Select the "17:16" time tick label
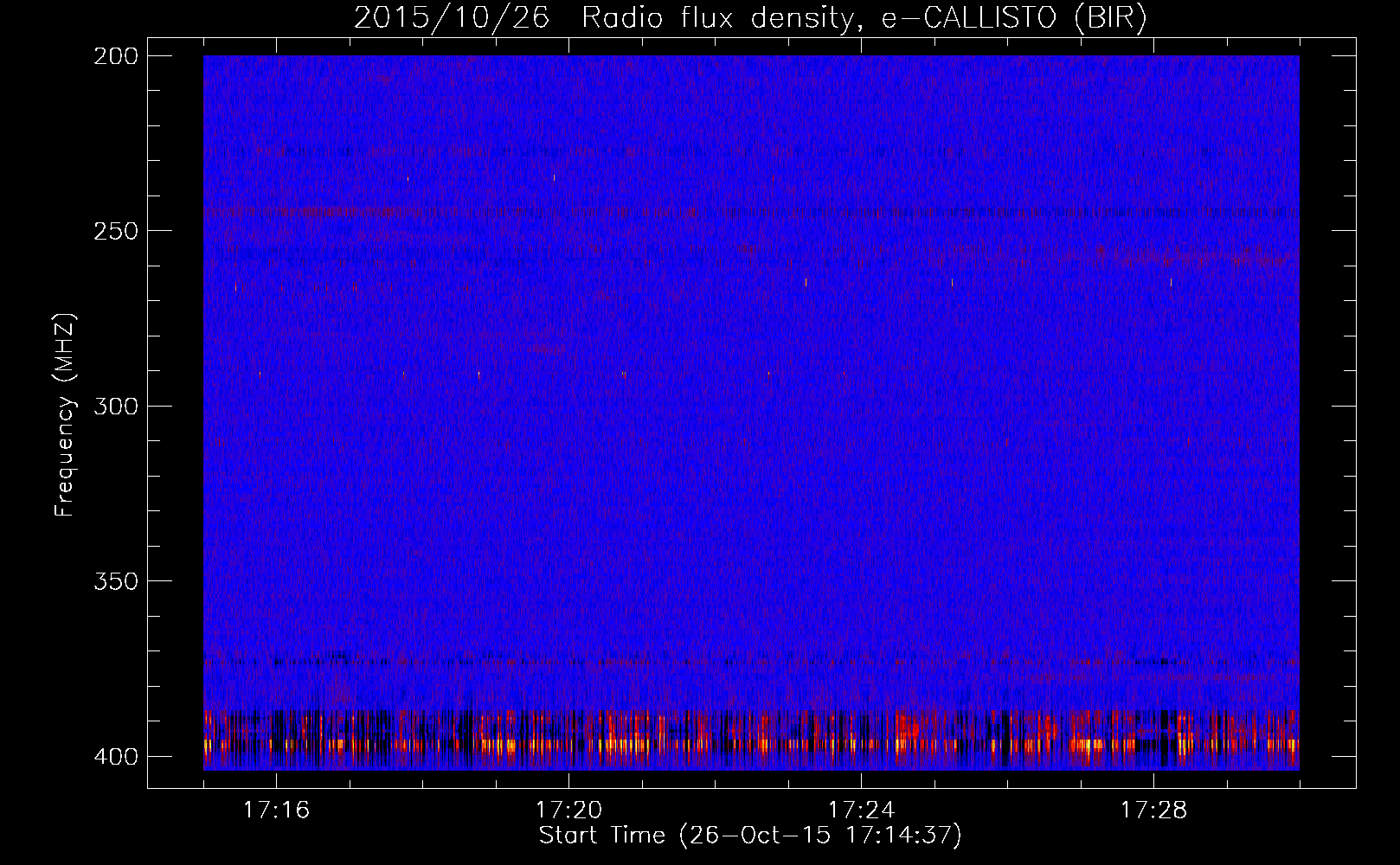 pos(276,810)
